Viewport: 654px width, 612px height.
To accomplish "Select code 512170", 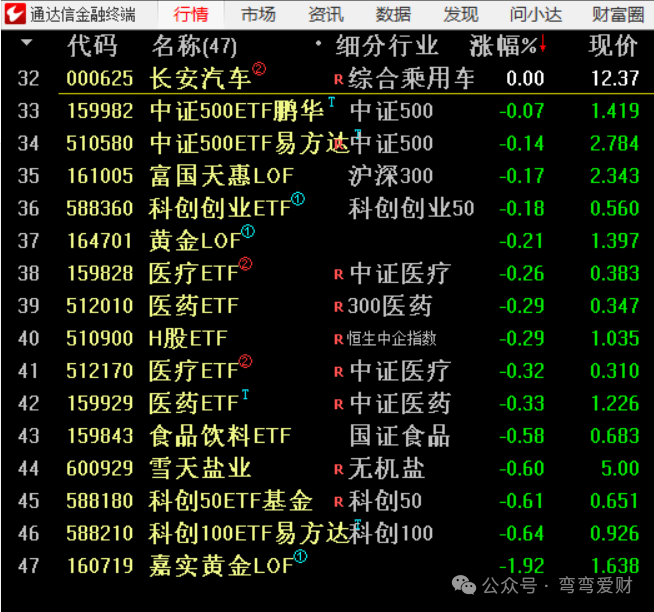I will pyautogui.click(x=100, y=371).
